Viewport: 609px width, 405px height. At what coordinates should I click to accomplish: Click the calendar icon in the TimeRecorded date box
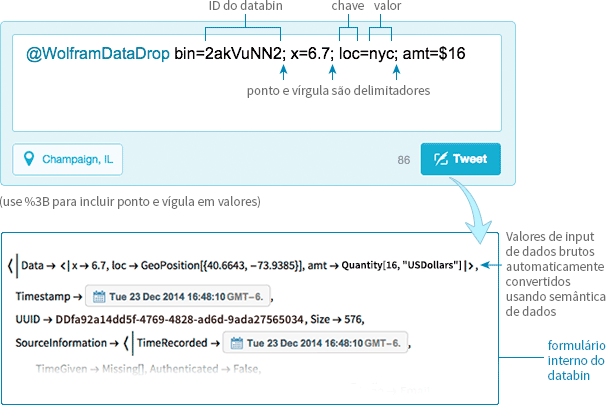tap(237, 343)
